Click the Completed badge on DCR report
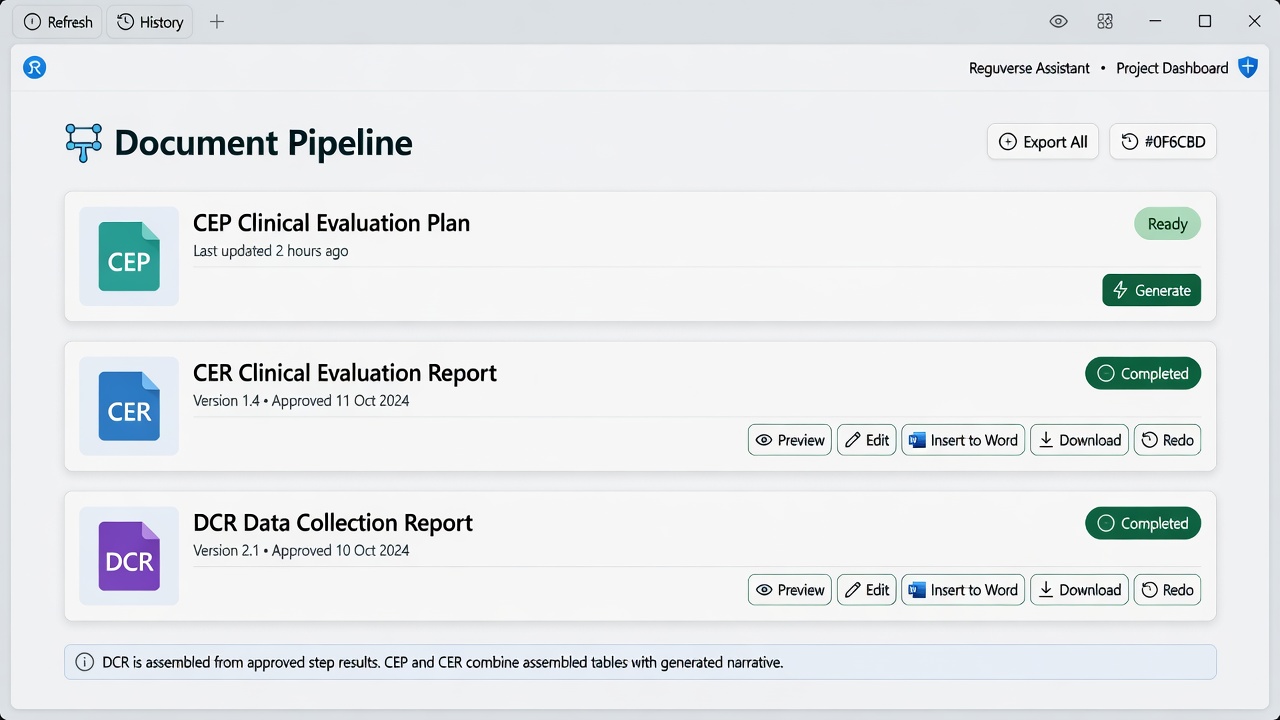 point(1143,524)
